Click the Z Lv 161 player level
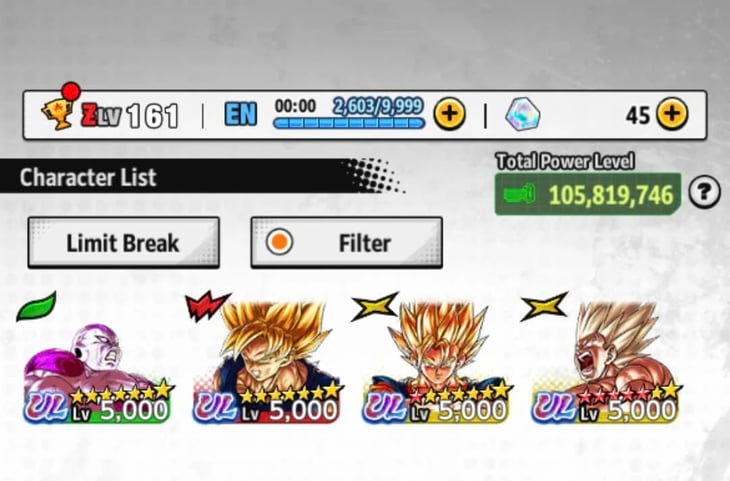This screenshot has width=730, height=481. 129,115
